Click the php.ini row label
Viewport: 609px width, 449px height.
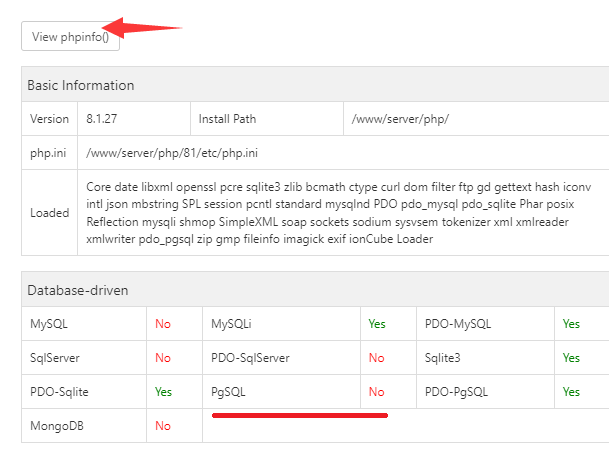[47, 153]
